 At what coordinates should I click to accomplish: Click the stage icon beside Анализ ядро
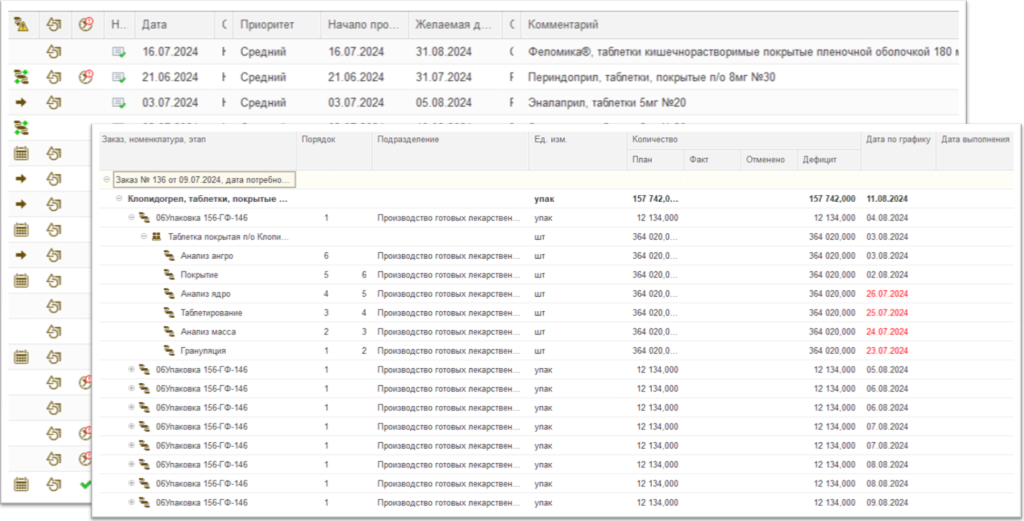[169, 294]
